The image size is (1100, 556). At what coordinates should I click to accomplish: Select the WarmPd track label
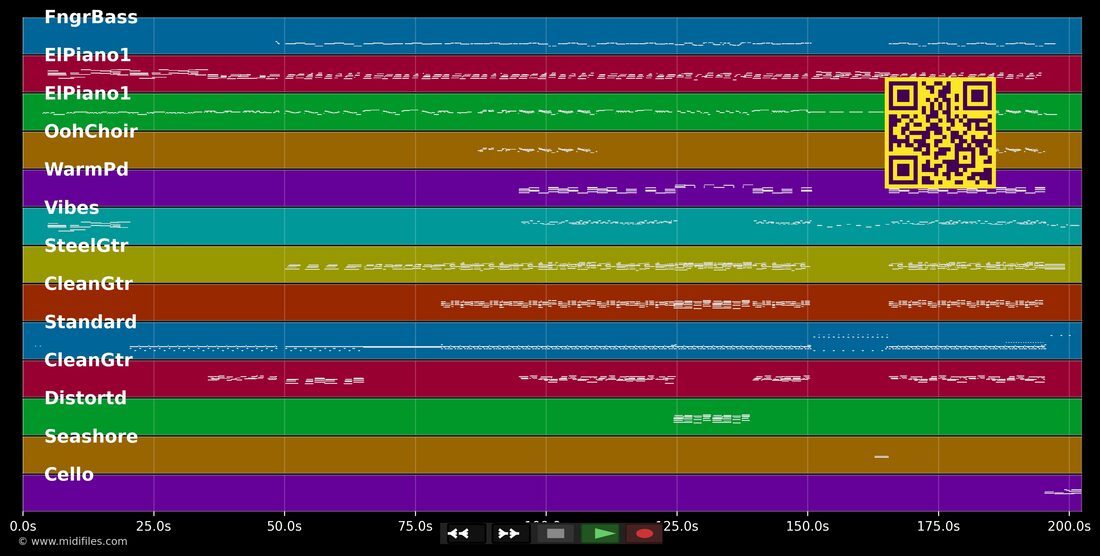tap(86, 170)
